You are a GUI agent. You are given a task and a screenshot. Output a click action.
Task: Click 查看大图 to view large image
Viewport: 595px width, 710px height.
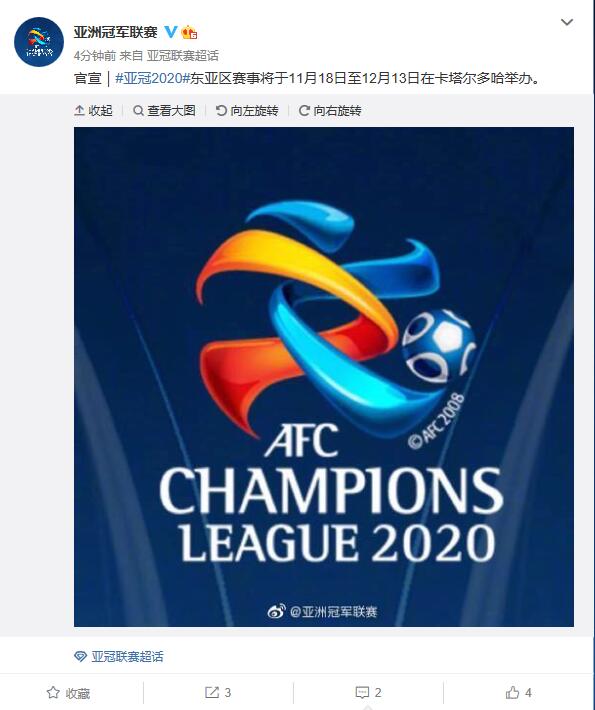pos(164,110)
